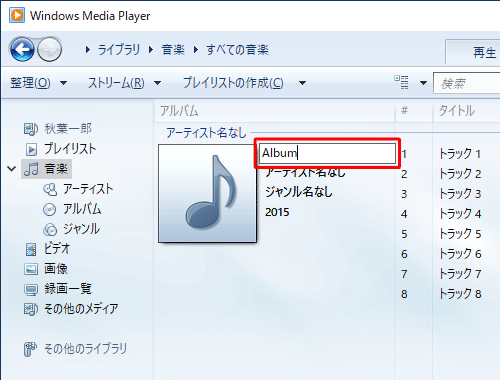Select トラック 5 in the list
The height and width of the screenshot is (380, 500).
460,234
